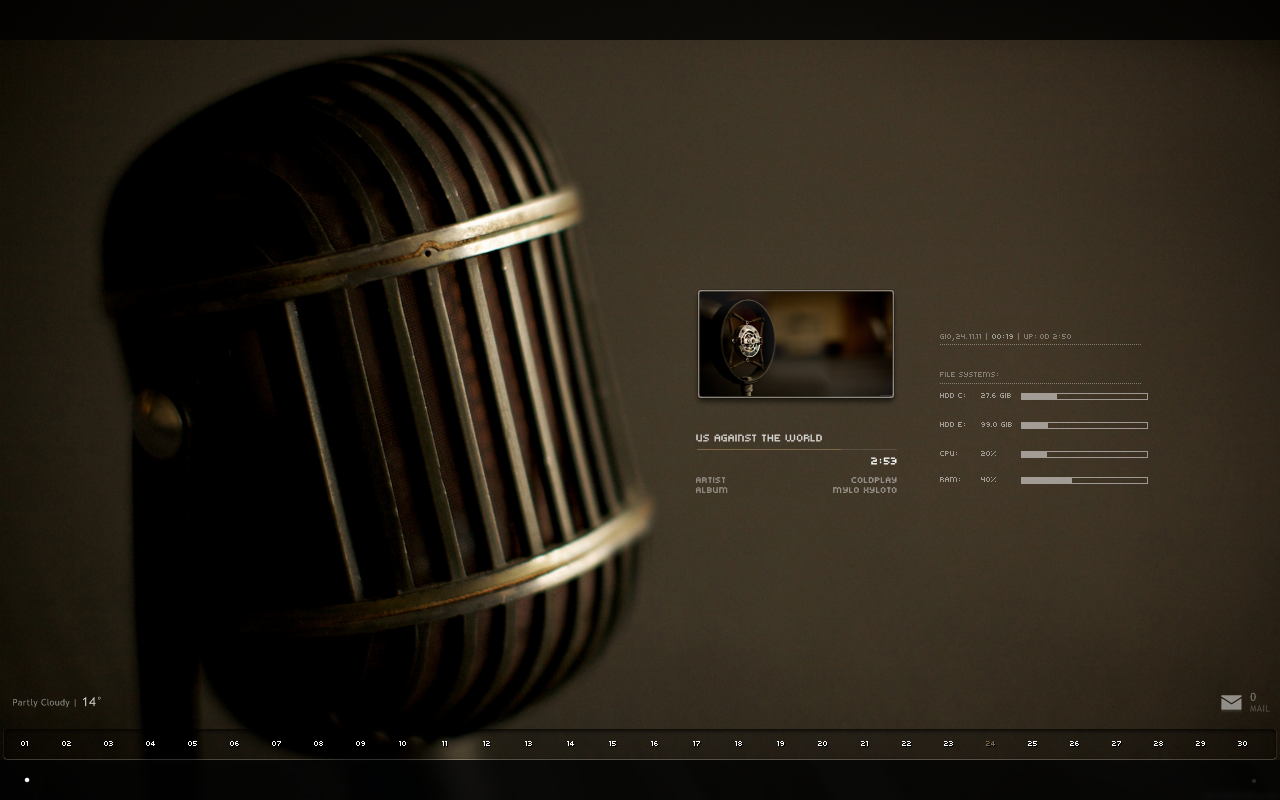Click the HDD C: usage bar
This screenshot has height=800, width=1280.
point(1084,396)
